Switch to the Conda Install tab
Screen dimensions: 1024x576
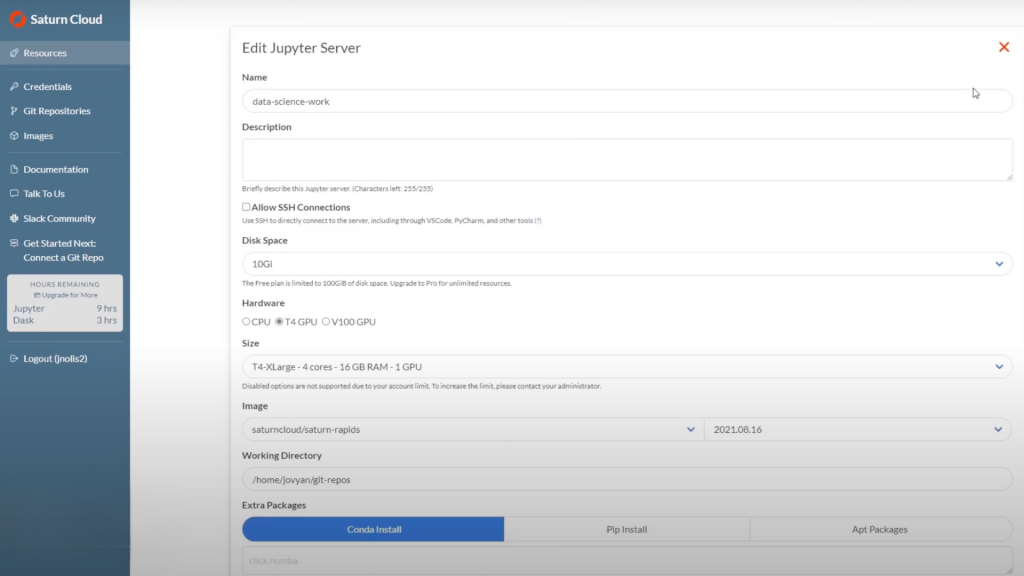point(374,529)
